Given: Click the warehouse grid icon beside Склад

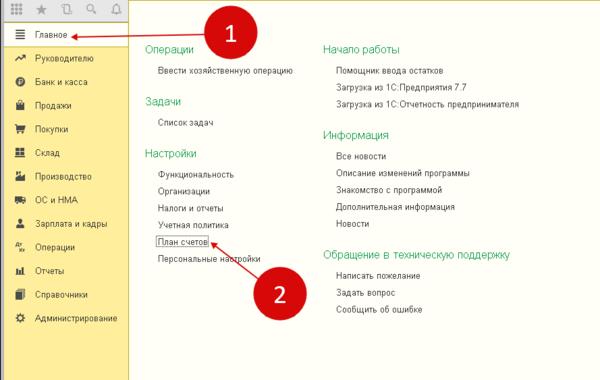Looking at the screenshot, I should [x=20, y=153].
